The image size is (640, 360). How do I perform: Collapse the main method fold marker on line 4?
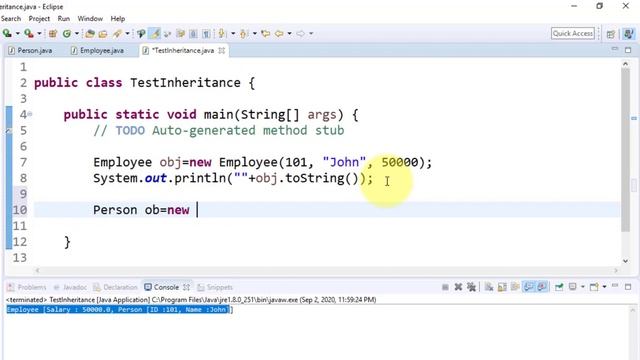[x=30, y=114]
